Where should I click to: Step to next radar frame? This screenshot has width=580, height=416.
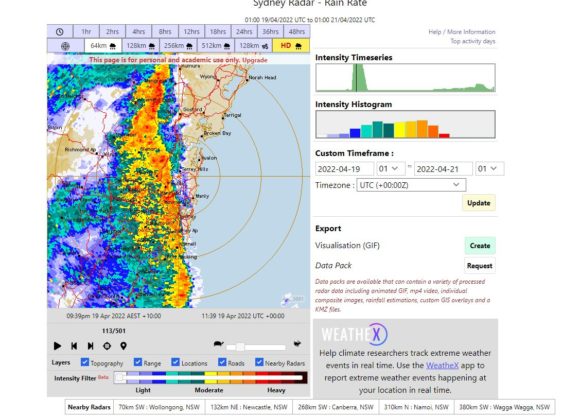pyautogui.click(x=90, y=346)
